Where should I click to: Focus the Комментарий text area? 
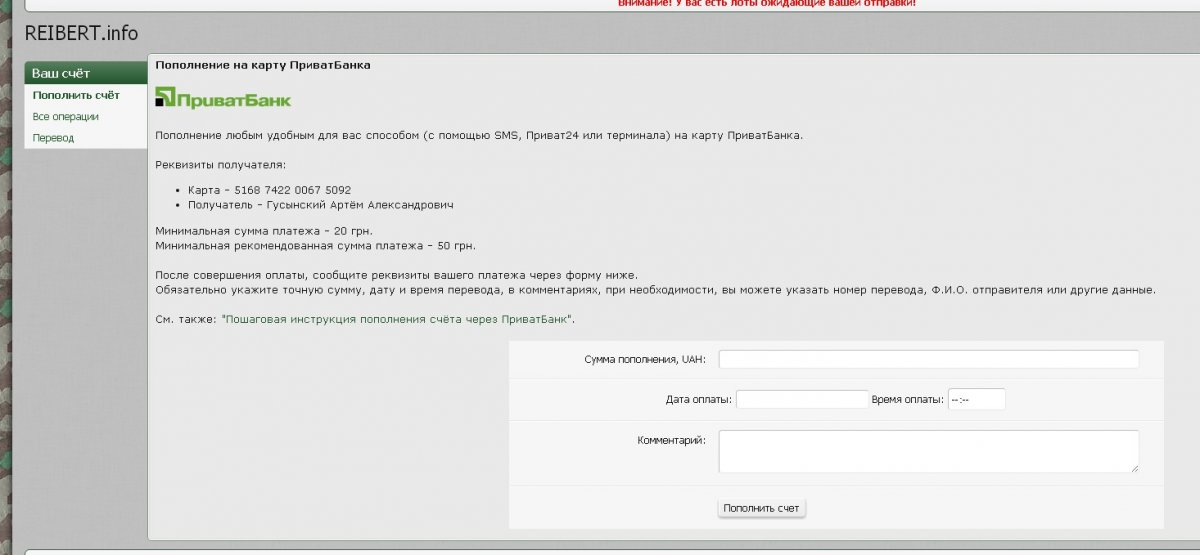(929, 451)
